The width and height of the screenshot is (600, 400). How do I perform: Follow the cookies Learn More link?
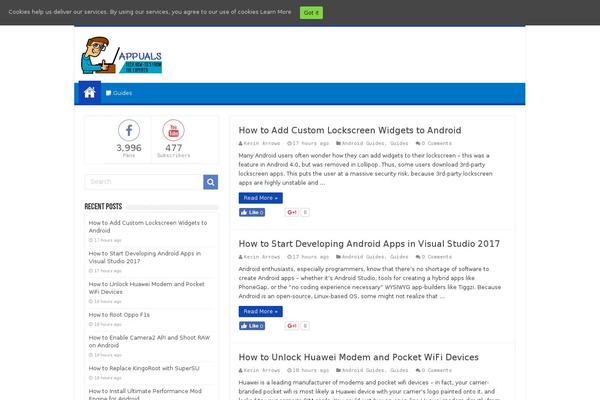pyautogui.click(x=276, y=12)
